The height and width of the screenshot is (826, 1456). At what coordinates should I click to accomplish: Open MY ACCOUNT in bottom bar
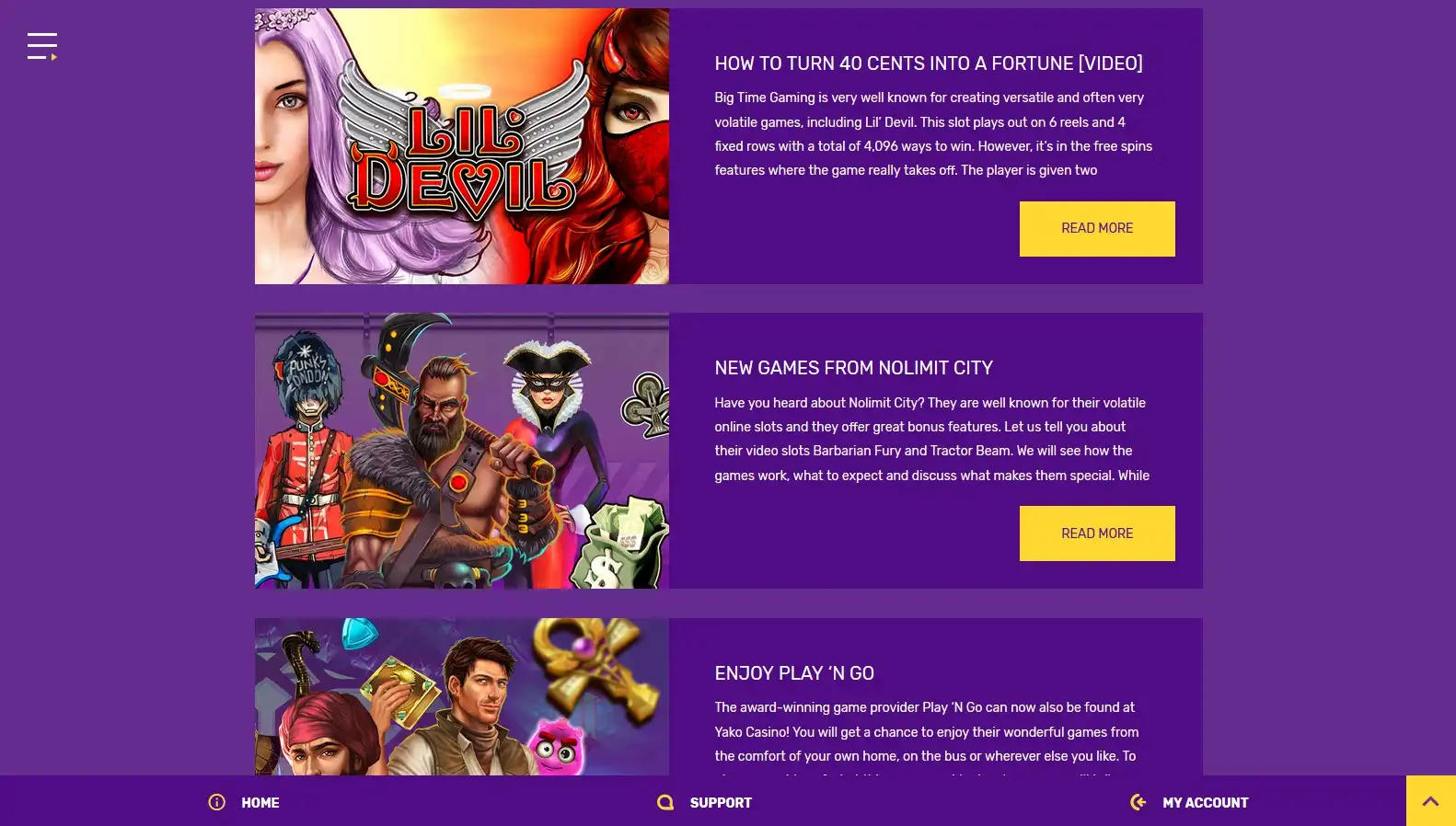tap(1189, 802)
